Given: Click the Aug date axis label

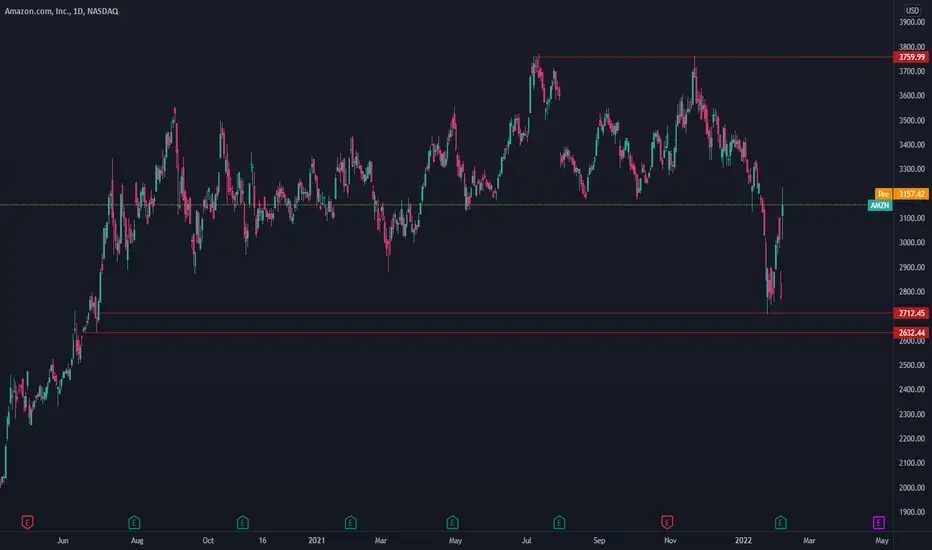Looking at the screenshot, I should 137,540.
